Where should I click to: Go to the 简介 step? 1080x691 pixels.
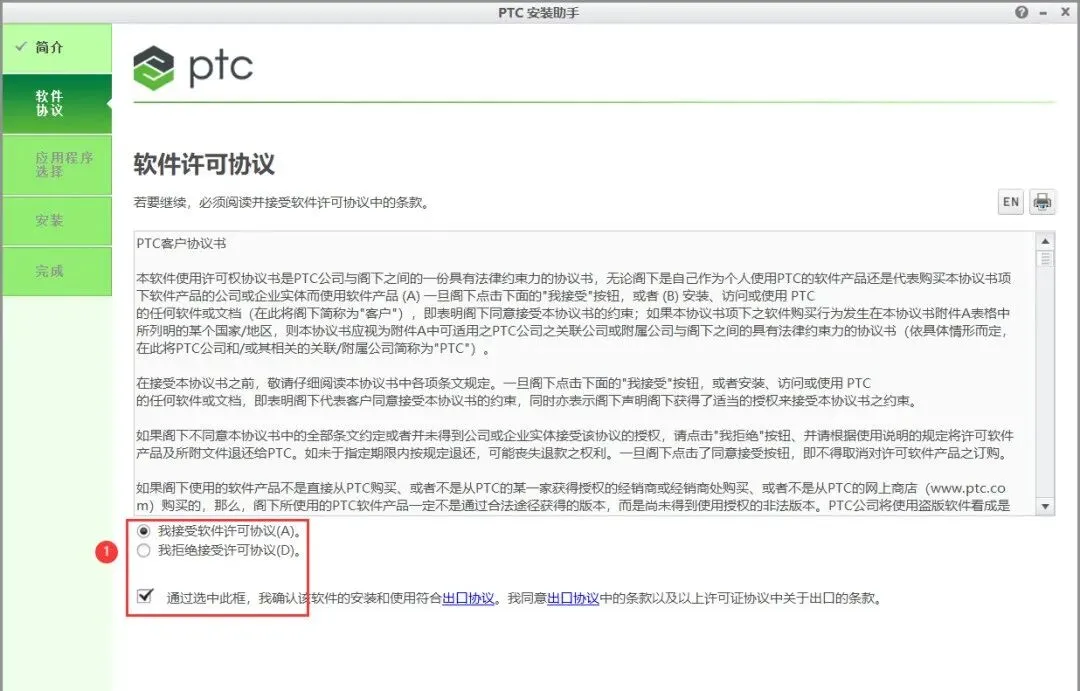pos(57,48)
